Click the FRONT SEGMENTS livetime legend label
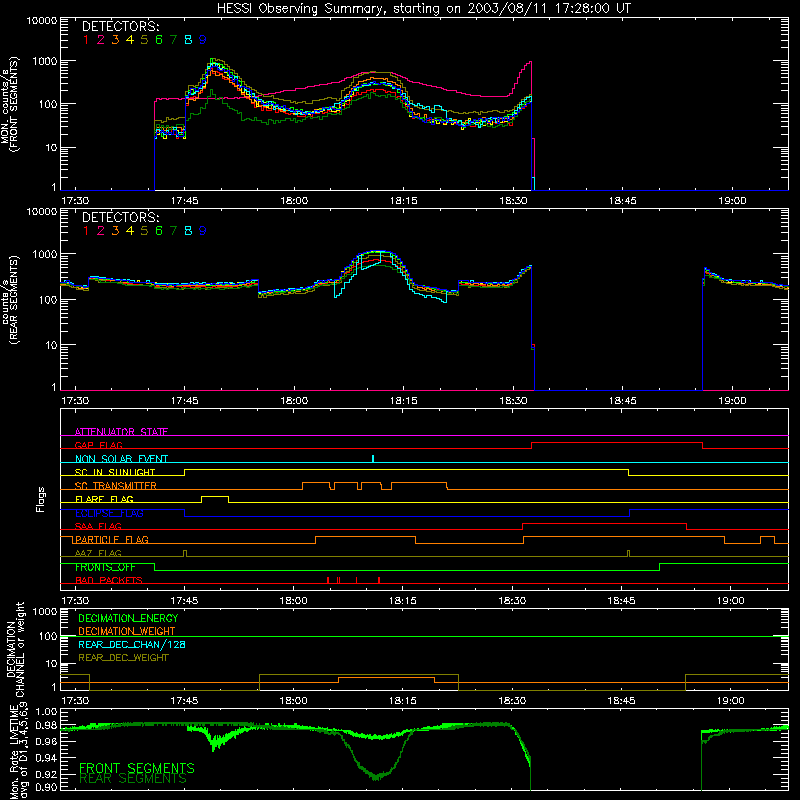 pyautogui.click(x=137, y=768)
